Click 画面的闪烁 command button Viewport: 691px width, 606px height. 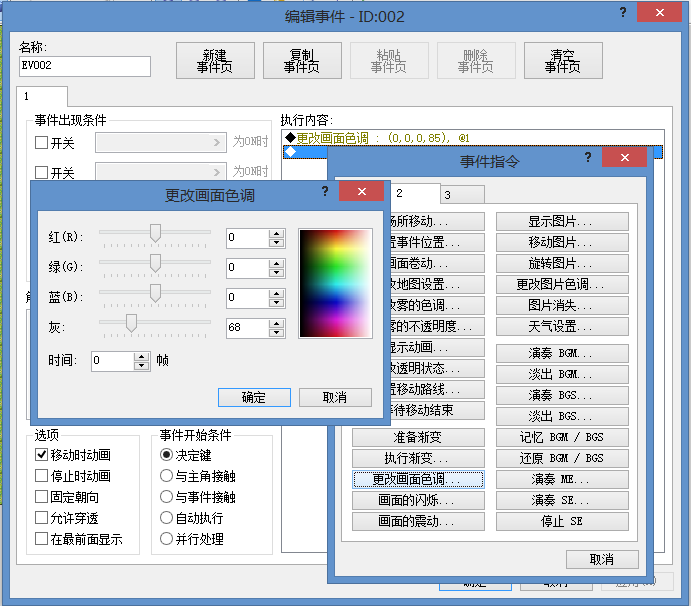tap(418, 501)
